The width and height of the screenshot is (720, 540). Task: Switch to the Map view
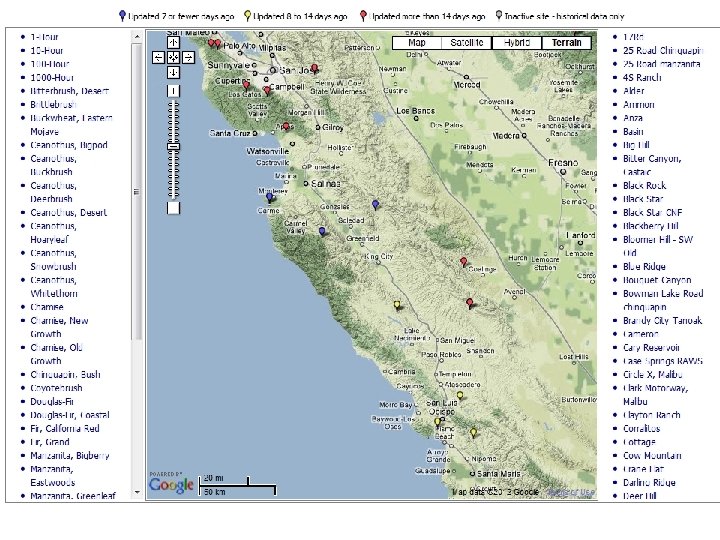[x=417, y=43]
